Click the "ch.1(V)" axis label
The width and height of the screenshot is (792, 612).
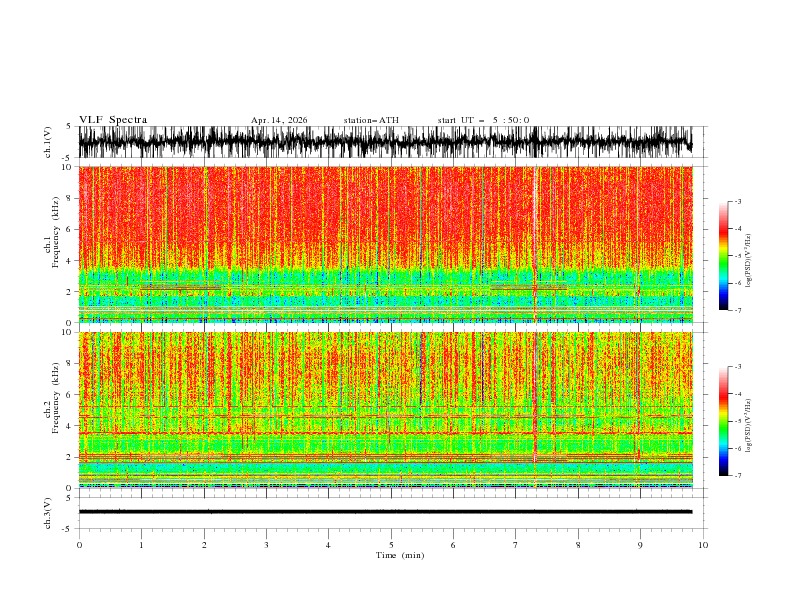(48, 142)
